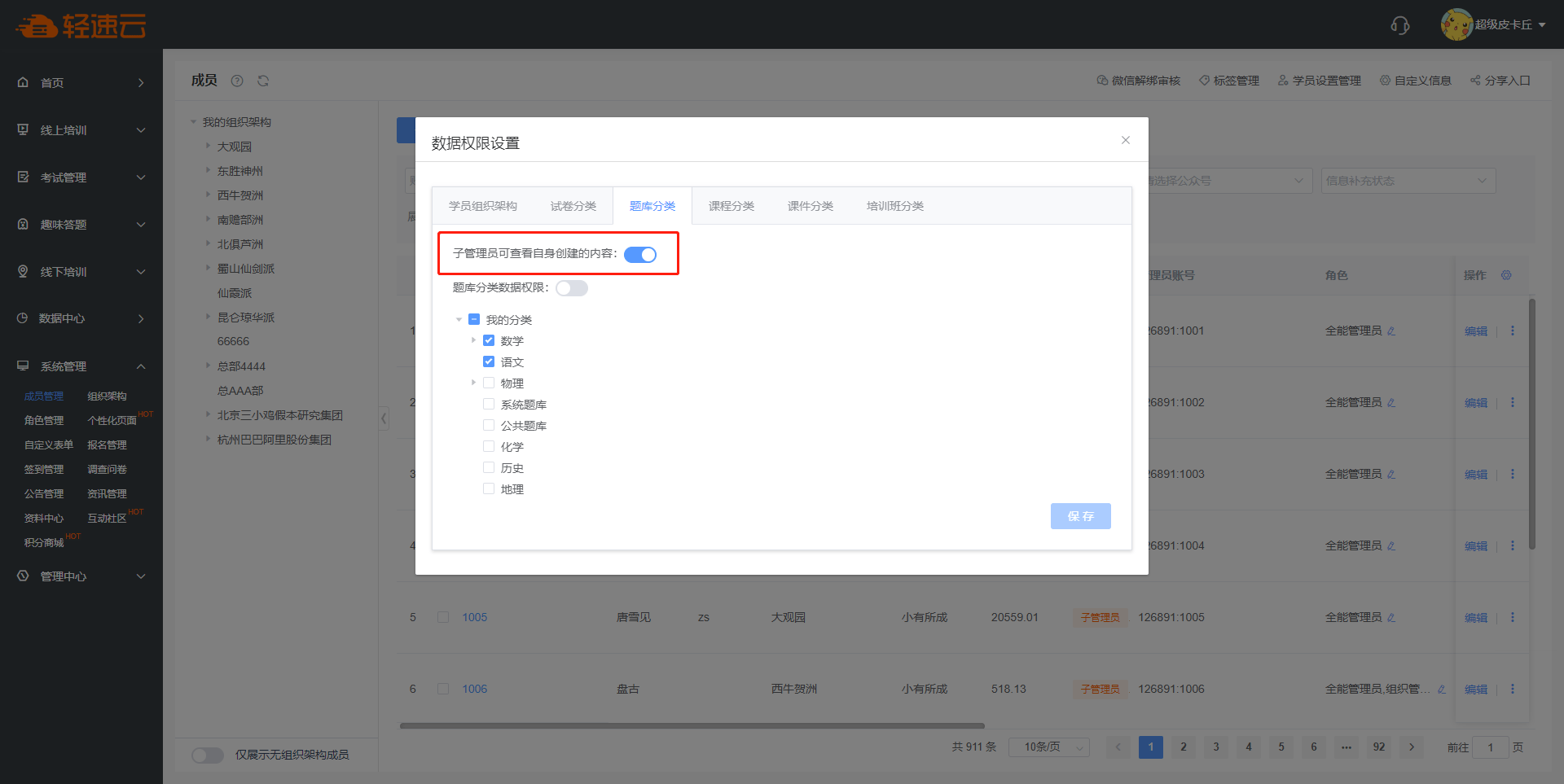Switch to the 学员组织架构 tab

coord(482,206)
